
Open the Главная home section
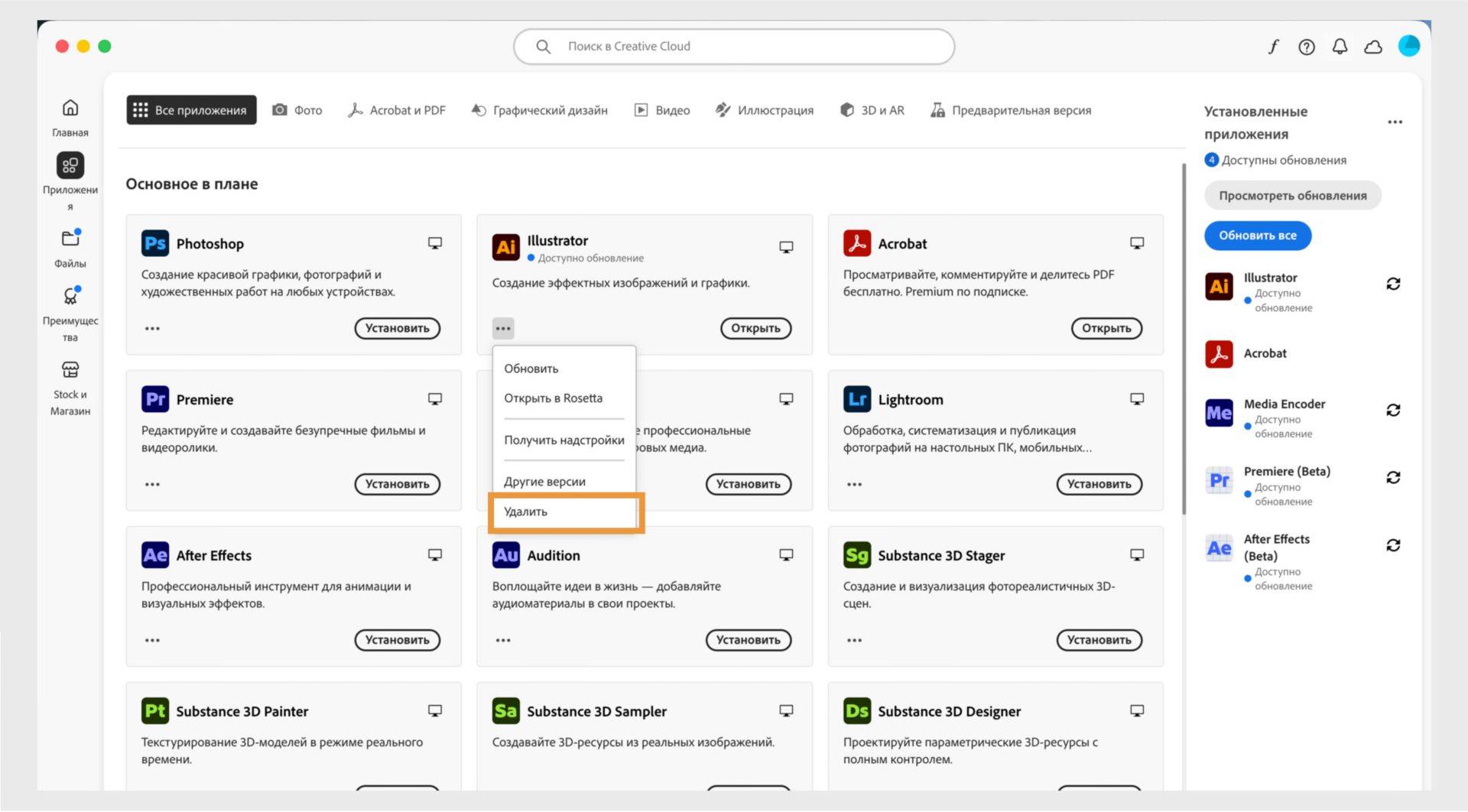click(x=70, y=117)
